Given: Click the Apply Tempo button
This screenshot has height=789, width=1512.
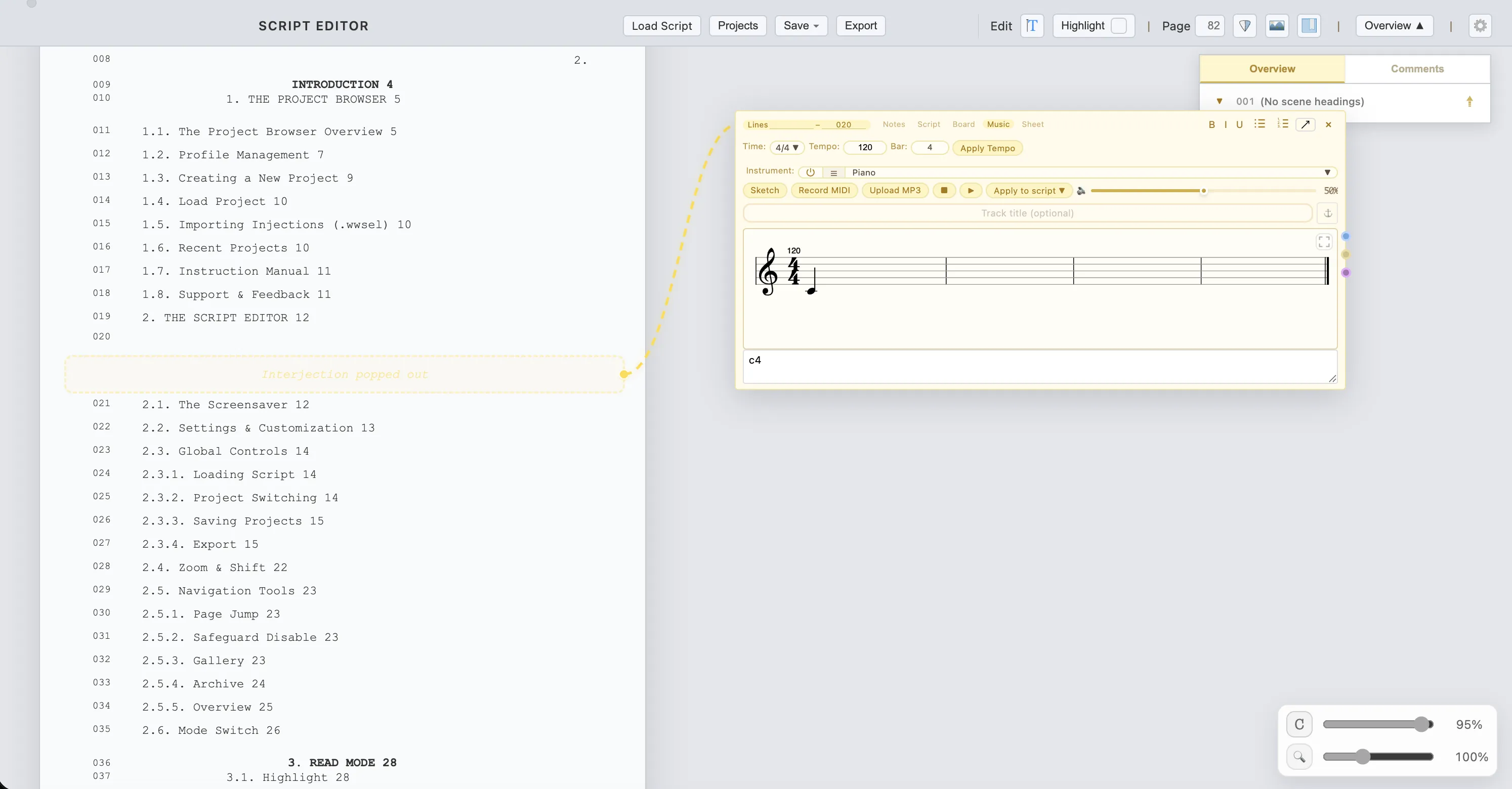Looking at the screenshot, I should point(987,148).
